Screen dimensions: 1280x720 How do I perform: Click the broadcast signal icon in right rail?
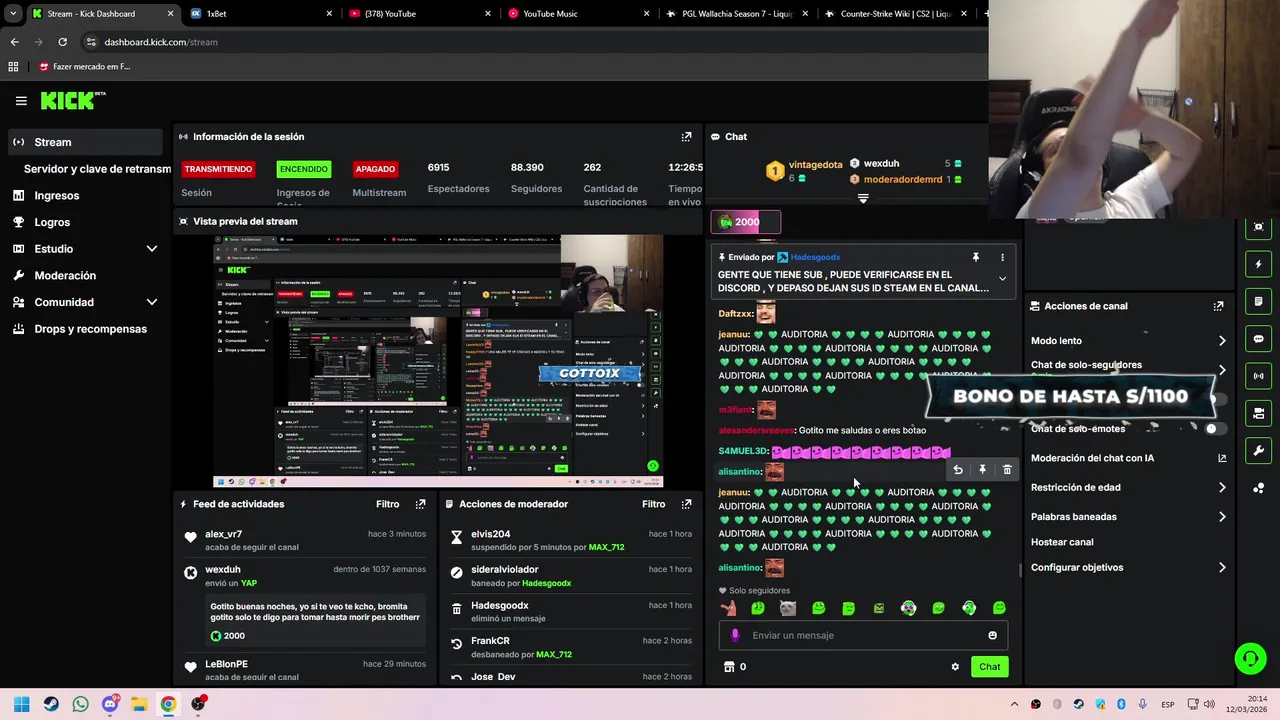click(1258, 376)
